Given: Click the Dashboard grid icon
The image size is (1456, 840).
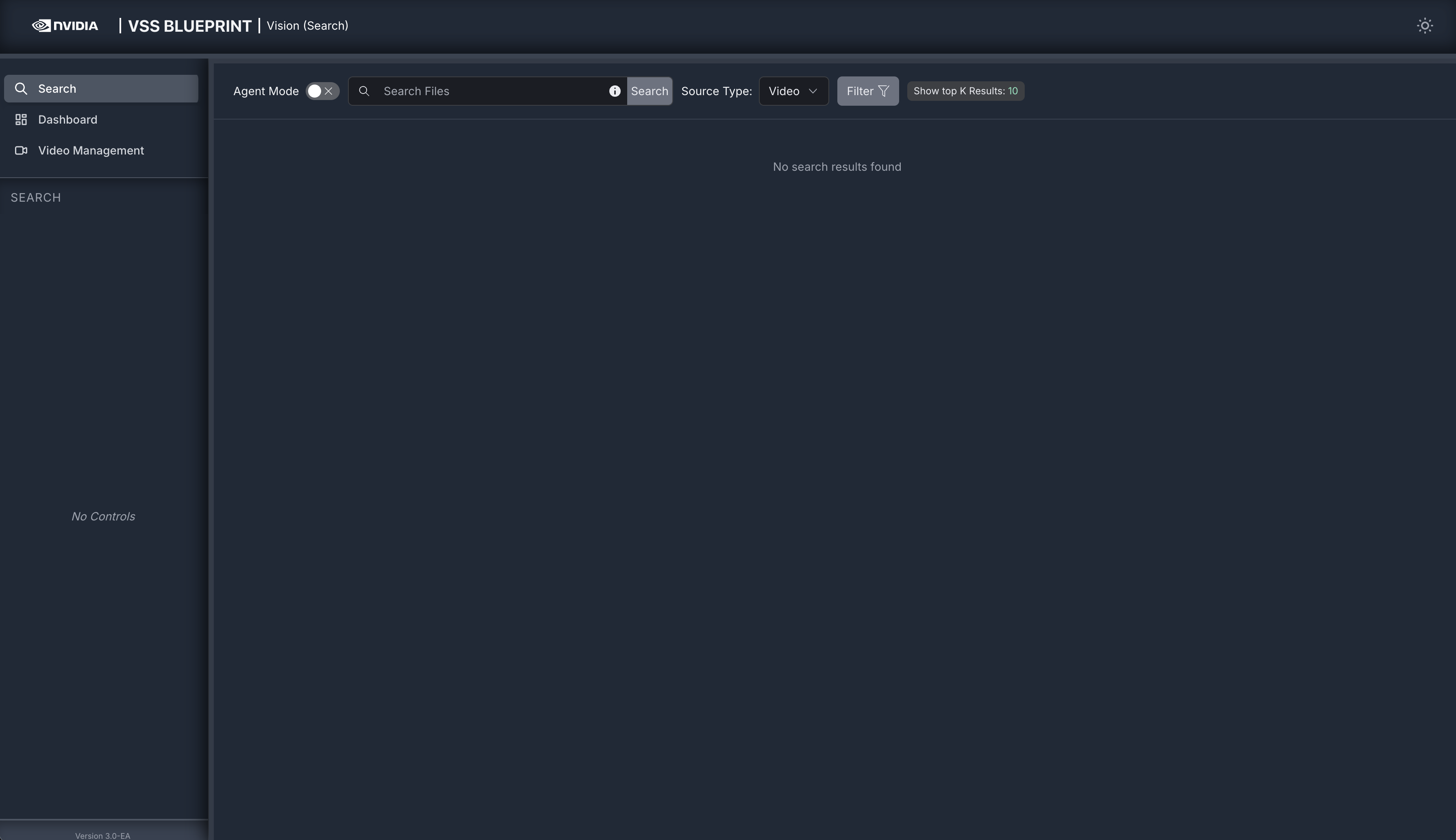Looking at the screenshot, I should point(21,120).
